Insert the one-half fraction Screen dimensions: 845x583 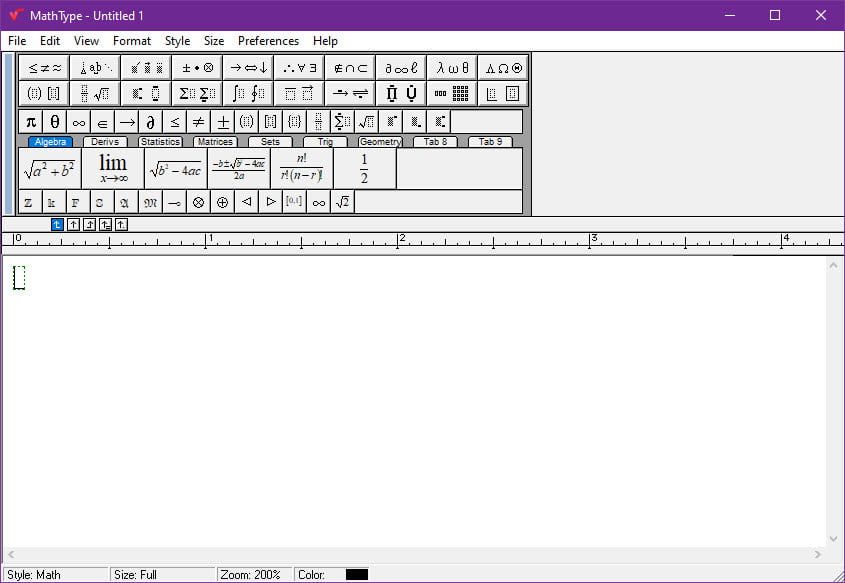click(365, 169)
